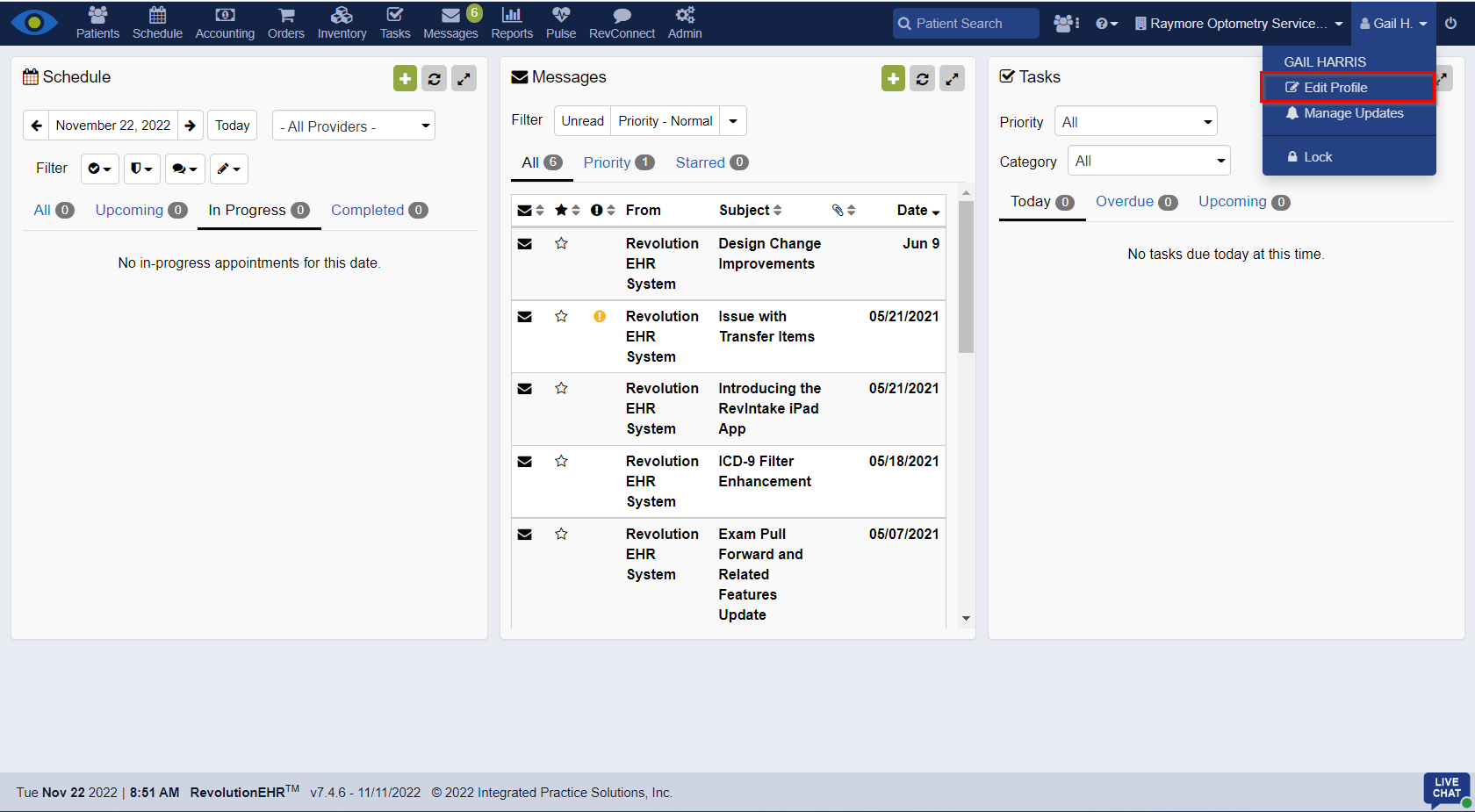Screen dimensions: 1475x812
Task: Open the appointment status checkmark filter dropdown
Action: (x=100, y=169)
